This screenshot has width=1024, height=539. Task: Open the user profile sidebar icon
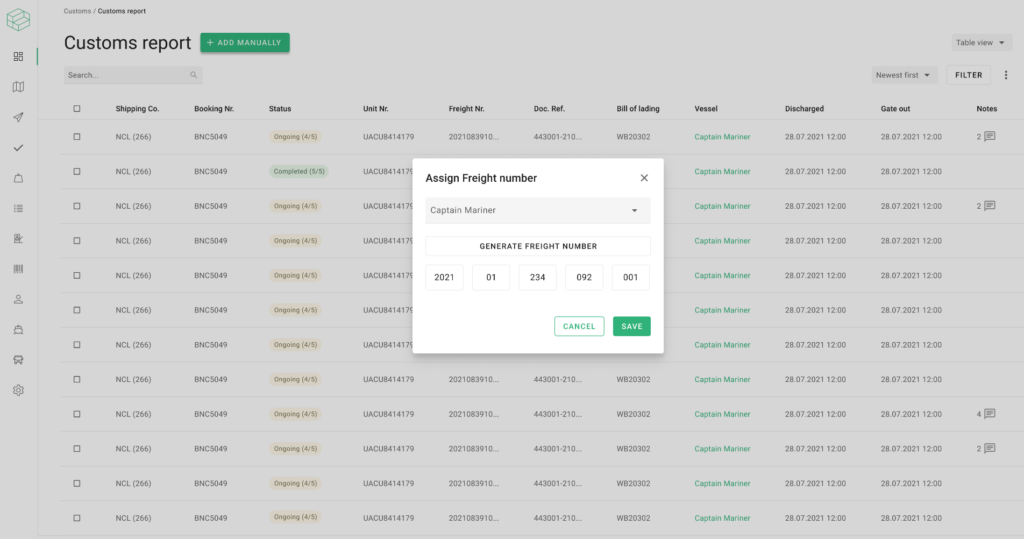[x=18, y=299]
